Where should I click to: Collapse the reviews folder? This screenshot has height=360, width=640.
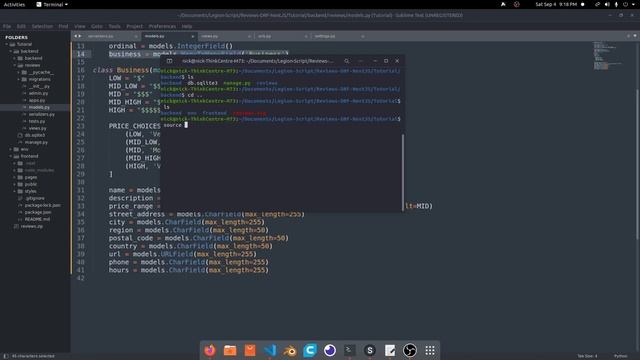point(14,65)
